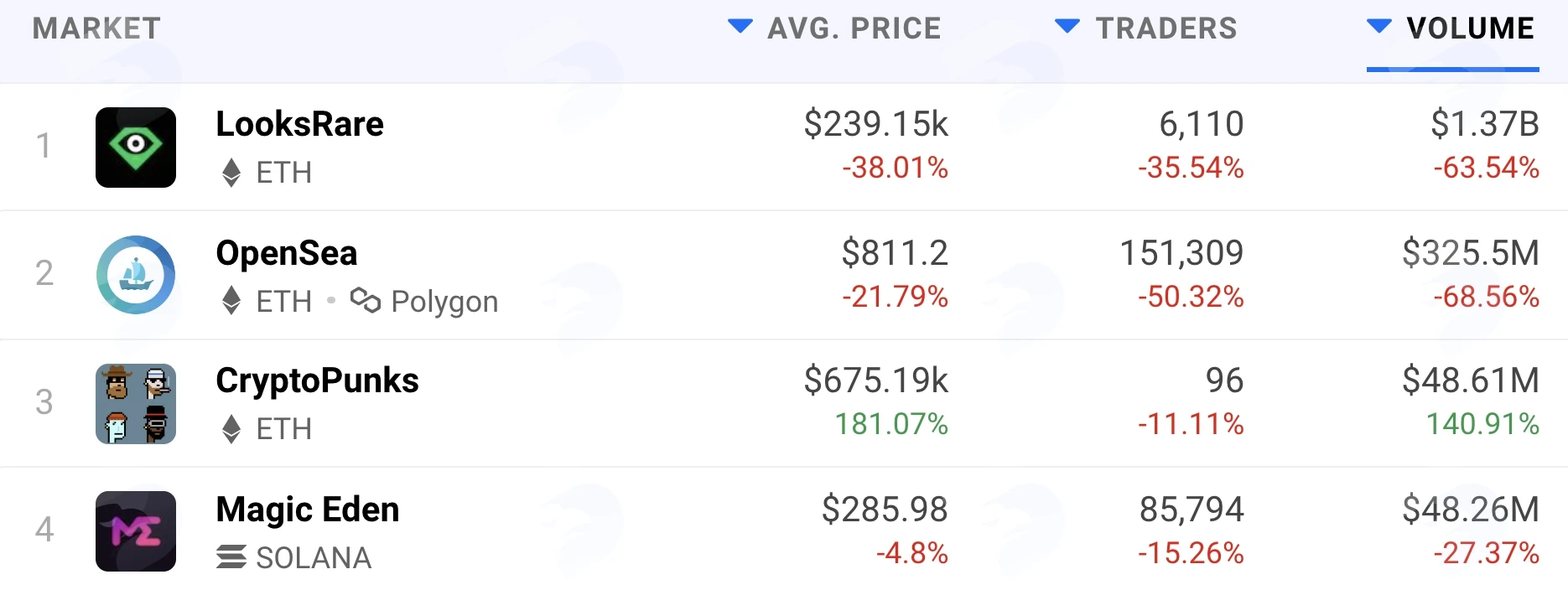1568x590 pixels.
Task: Click the Magic Eden ME logo icon
Action: click(136, 531)
